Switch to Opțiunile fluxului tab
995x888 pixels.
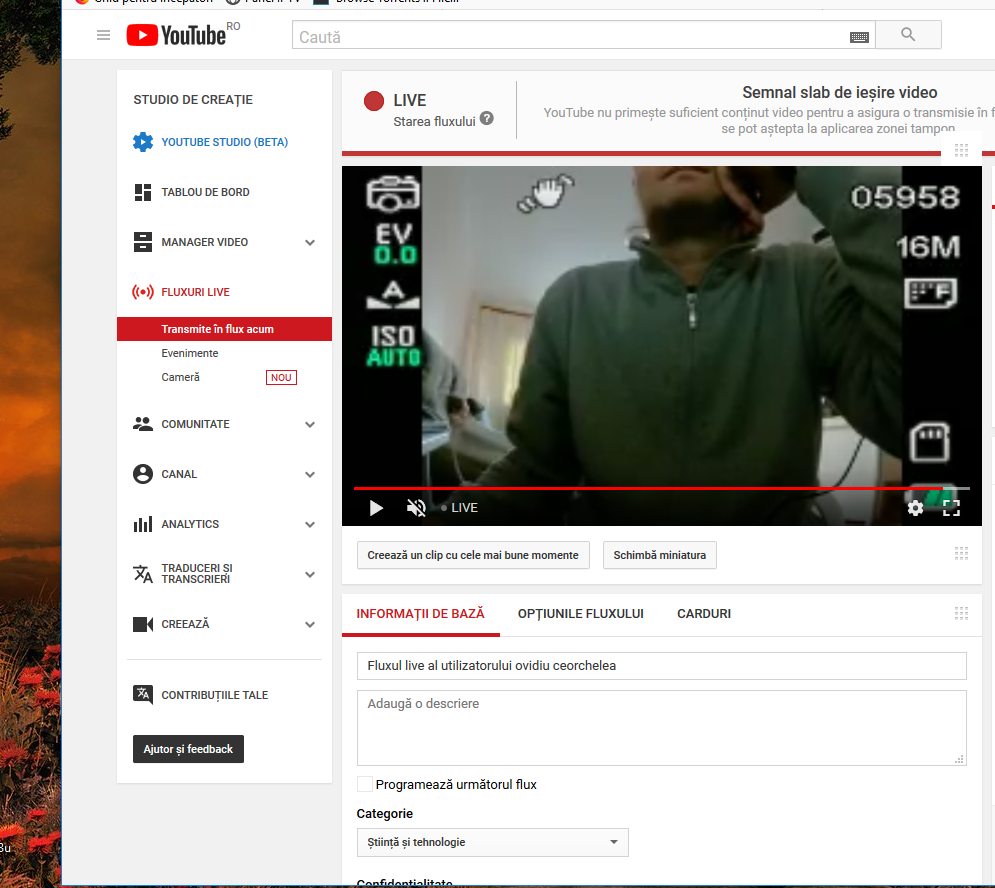[x=581, y=614]
